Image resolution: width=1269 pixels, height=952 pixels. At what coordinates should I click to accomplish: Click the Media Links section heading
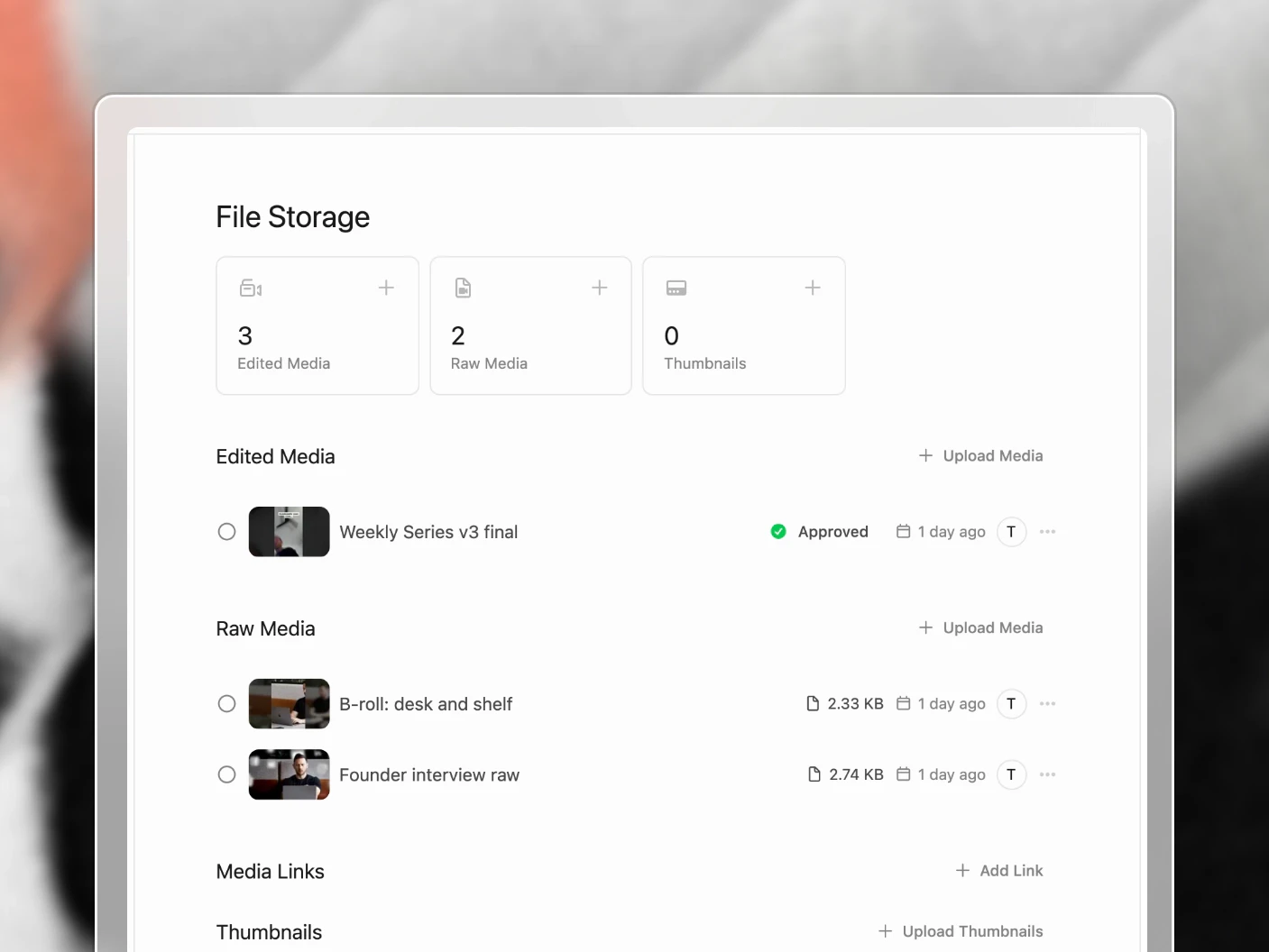(270, 872)
